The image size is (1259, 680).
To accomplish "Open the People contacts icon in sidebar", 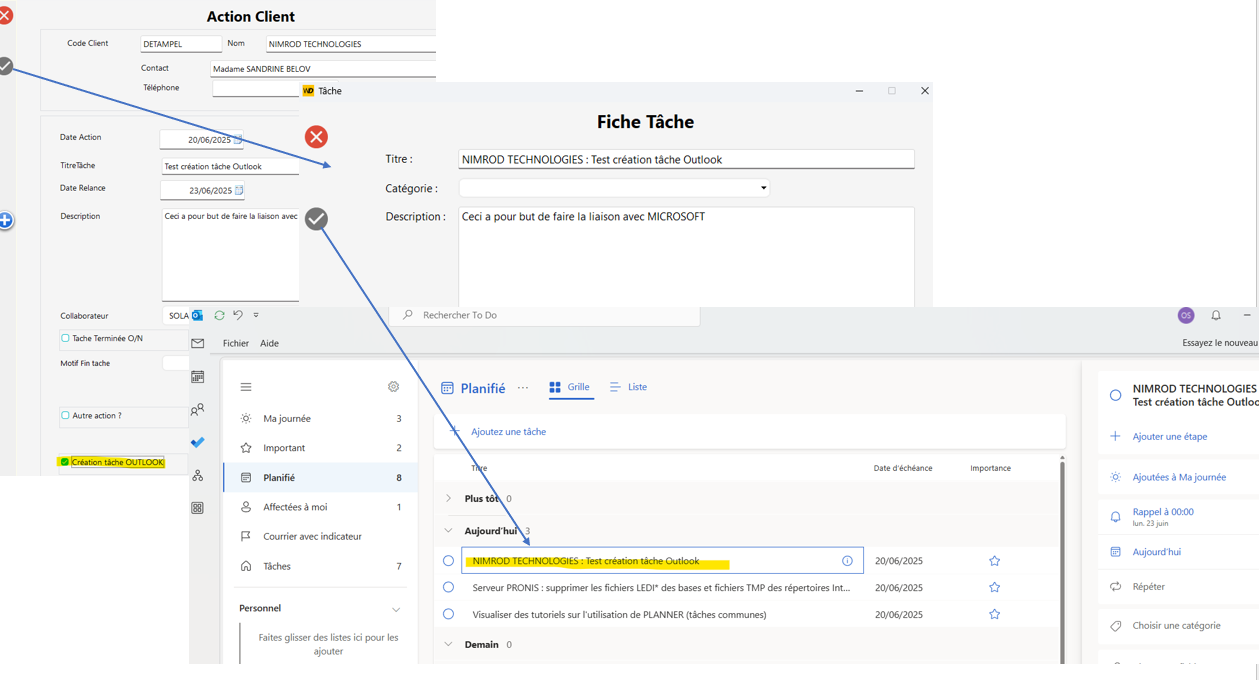I will (x=198, y=410).
